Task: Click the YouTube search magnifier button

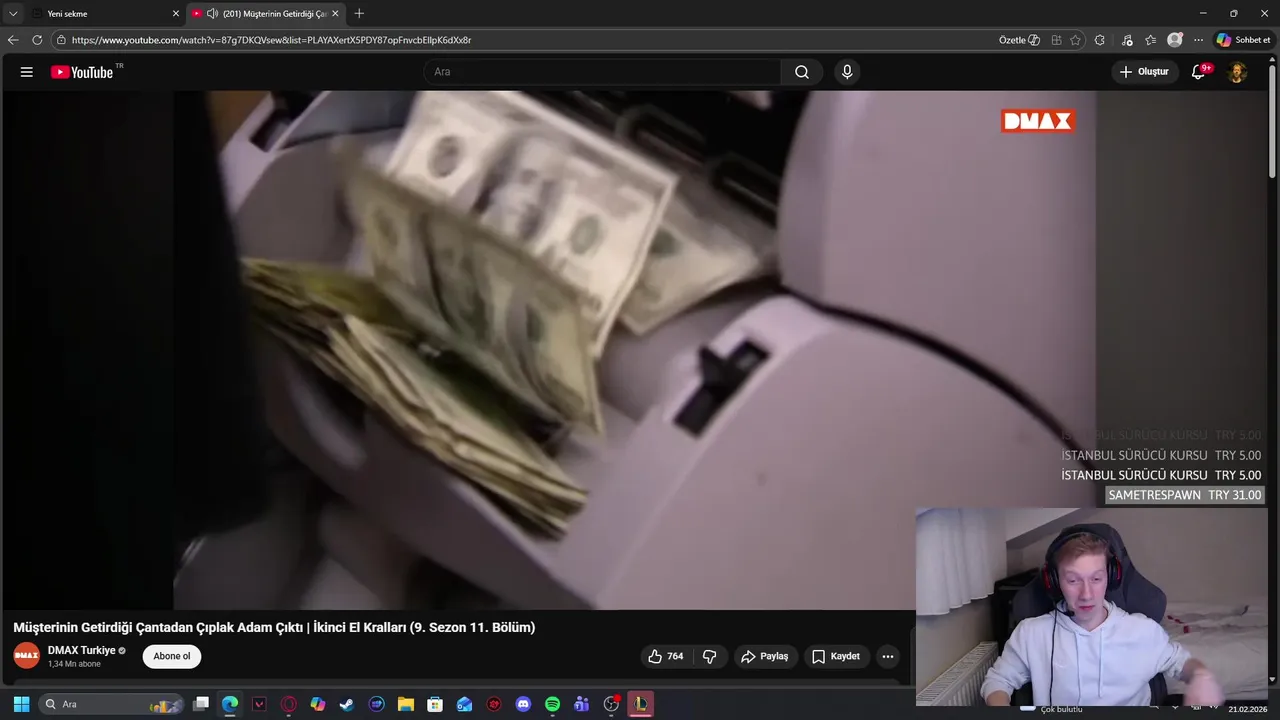Action: pos(802,72)
